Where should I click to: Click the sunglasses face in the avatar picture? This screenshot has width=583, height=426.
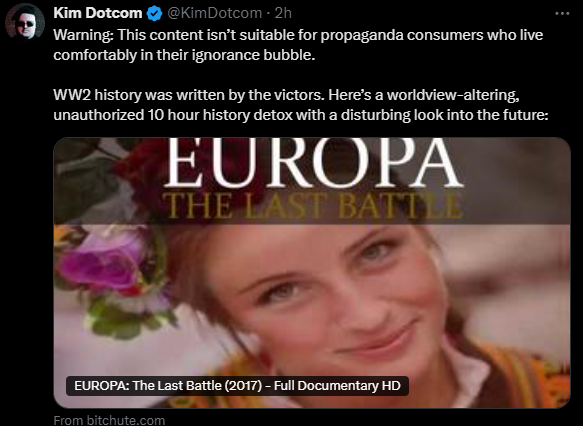tap(25, 26)
